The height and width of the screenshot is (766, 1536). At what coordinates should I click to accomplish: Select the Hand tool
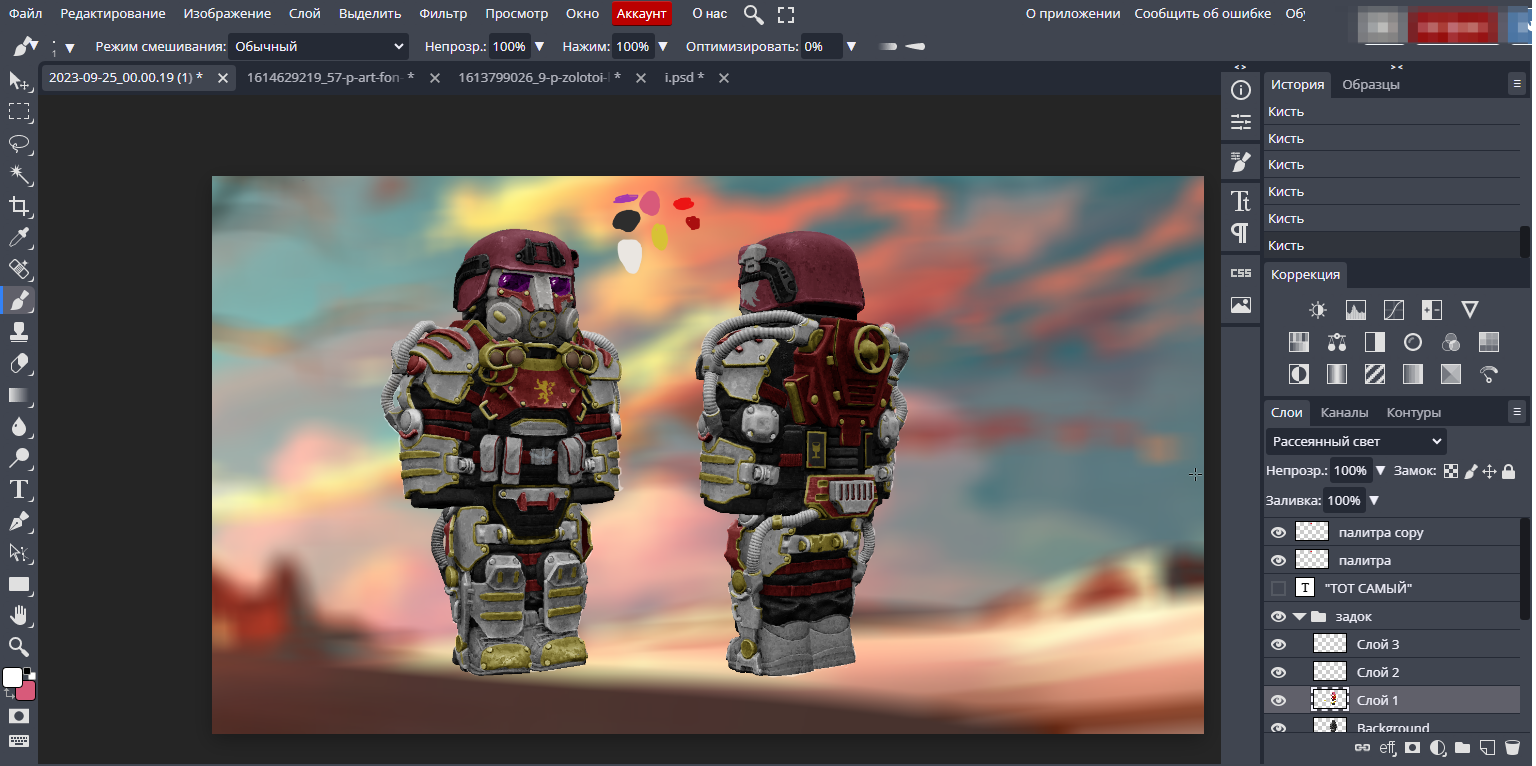click(x=19, y=615)
